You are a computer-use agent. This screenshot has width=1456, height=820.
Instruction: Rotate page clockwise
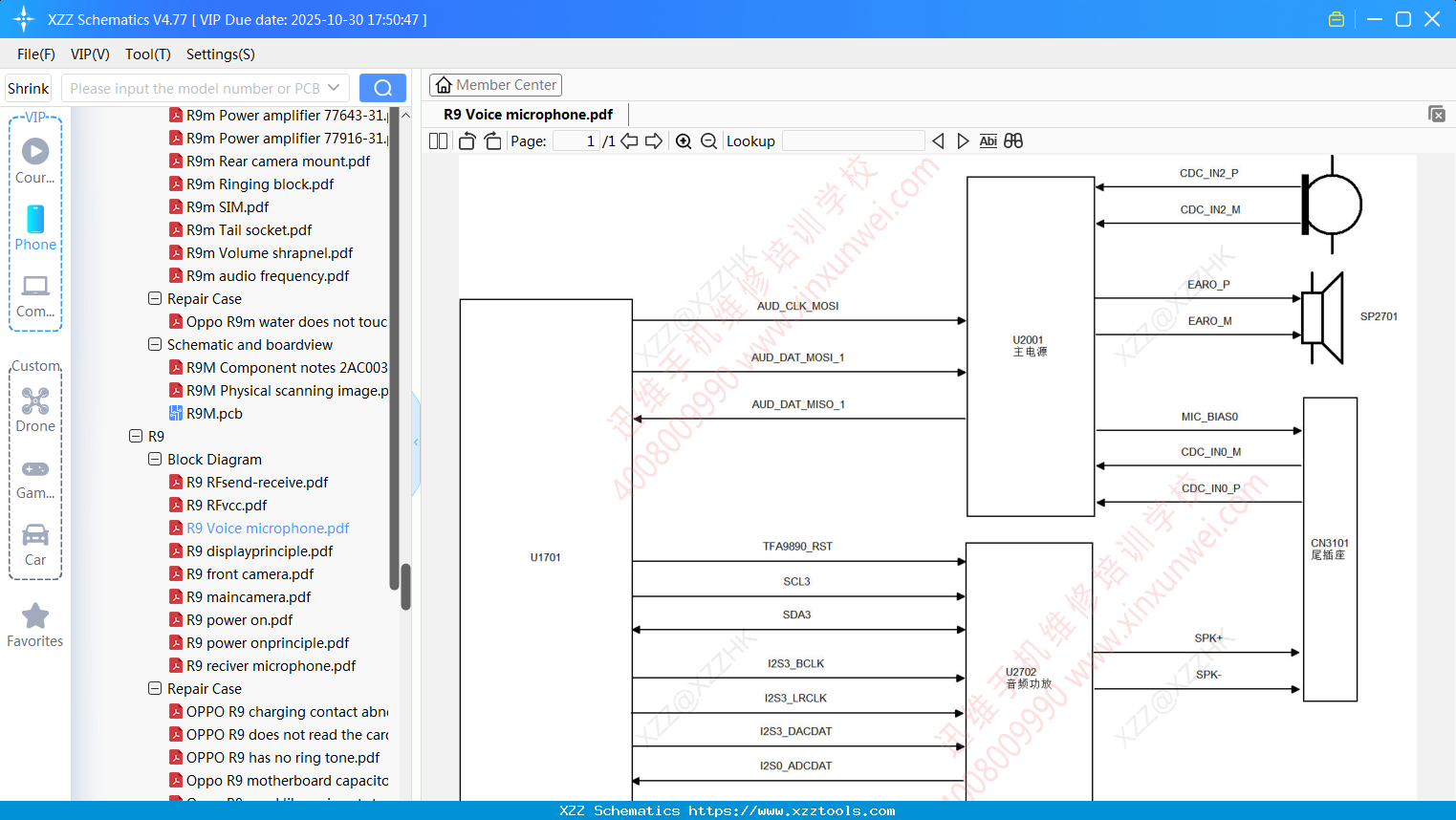492,140
